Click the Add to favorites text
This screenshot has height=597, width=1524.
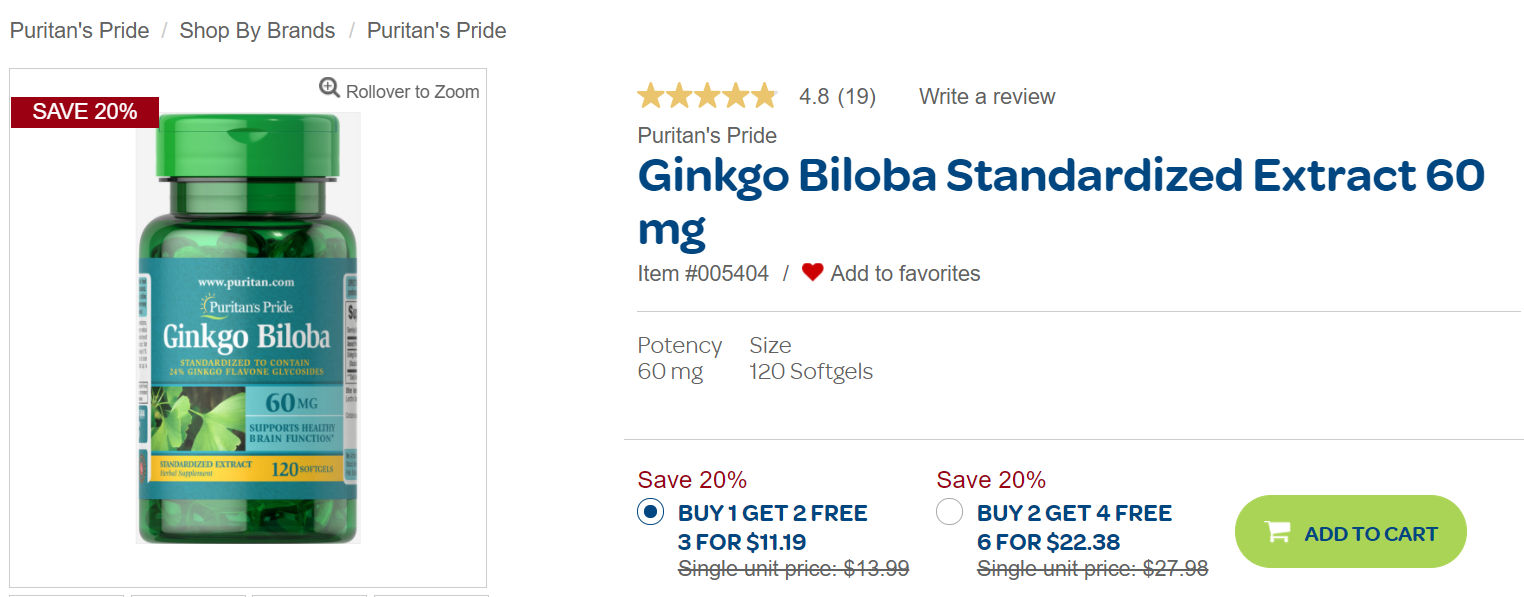point(905,273)
